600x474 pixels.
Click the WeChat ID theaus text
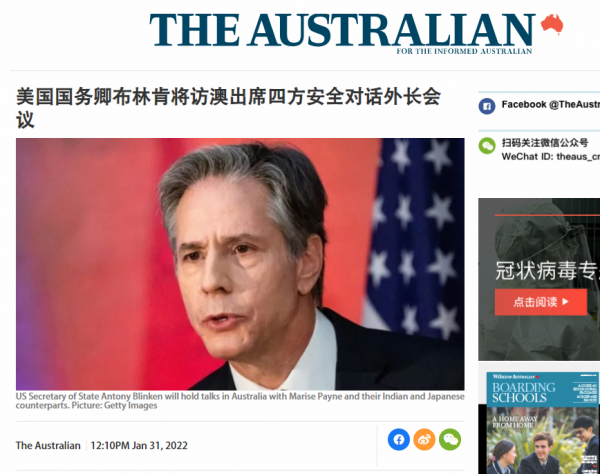[x=551, y=156]
